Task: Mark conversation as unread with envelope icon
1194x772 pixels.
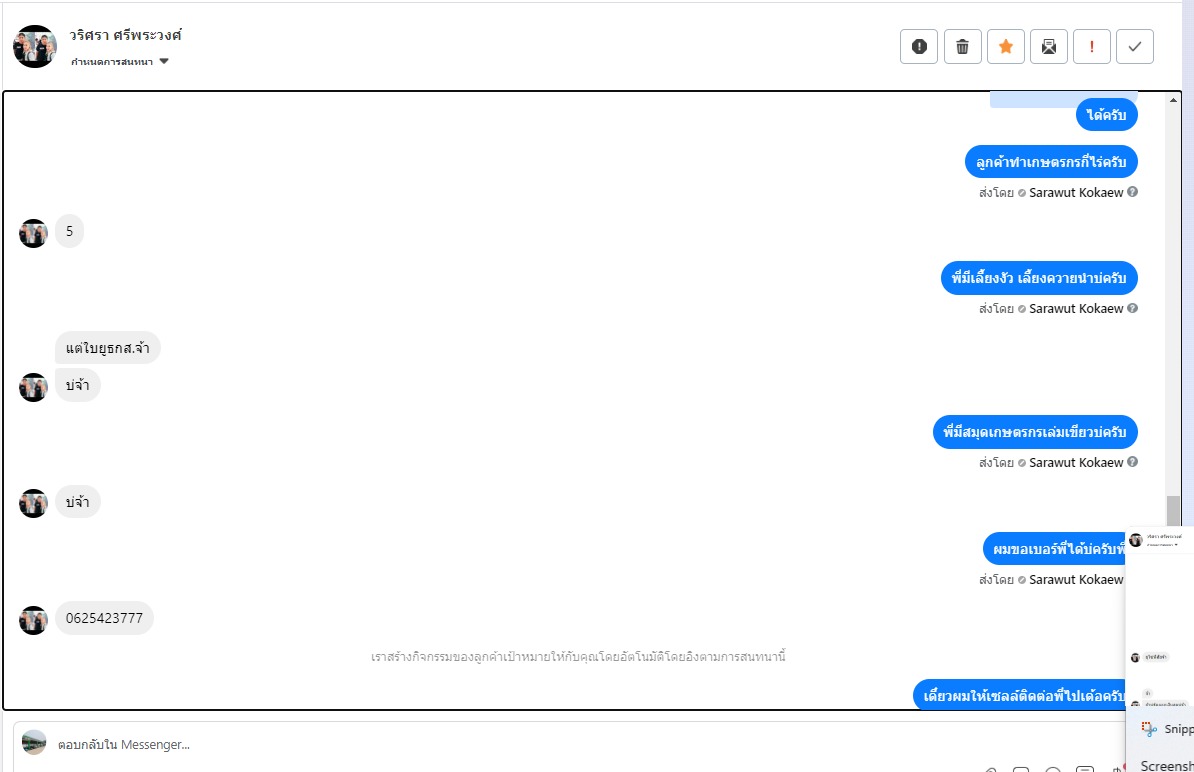Action: 1049,46
